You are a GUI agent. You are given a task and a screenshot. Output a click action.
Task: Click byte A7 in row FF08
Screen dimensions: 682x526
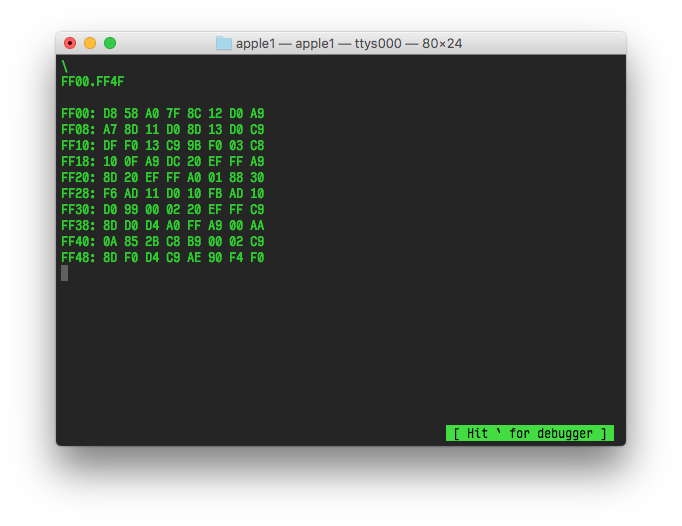click(110, 130)
